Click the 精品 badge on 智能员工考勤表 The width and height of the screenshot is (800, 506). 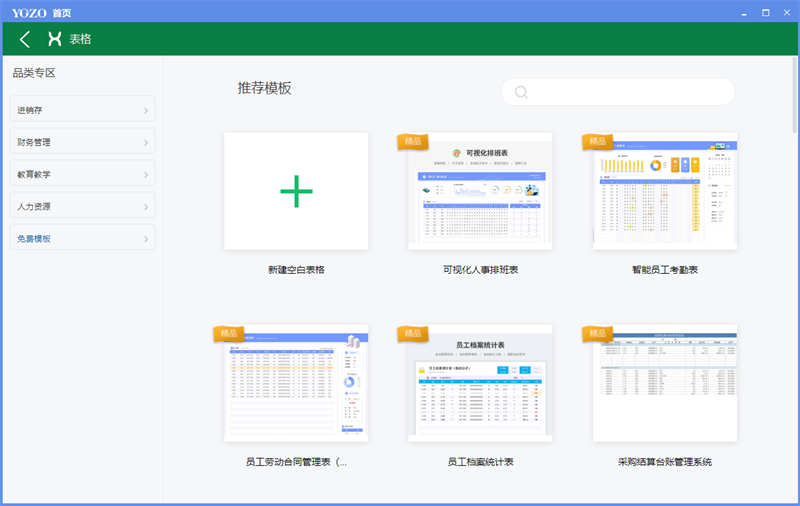pos(598,141)
